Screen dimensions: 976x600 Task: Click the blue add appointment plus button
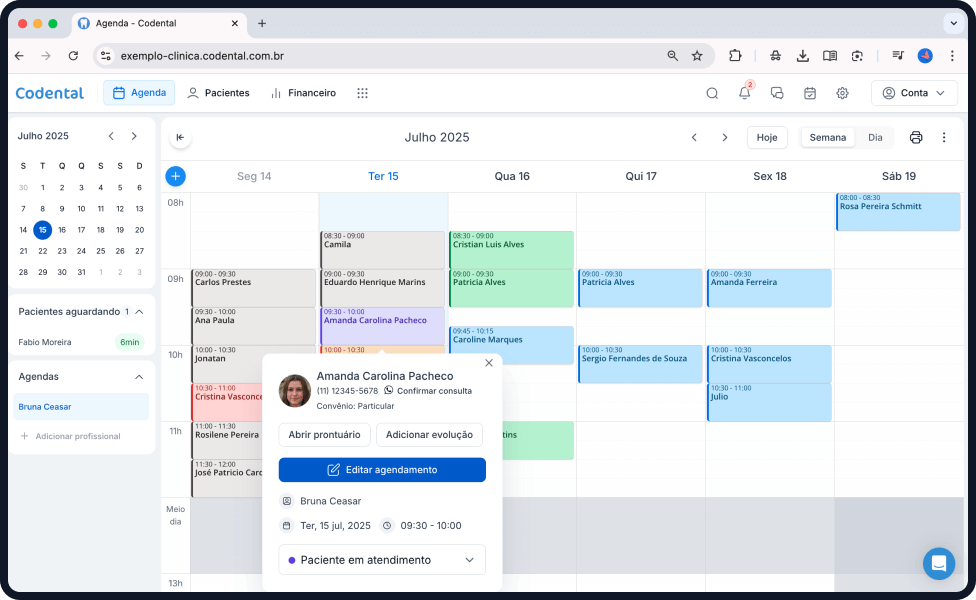click(x=175, y=176)
